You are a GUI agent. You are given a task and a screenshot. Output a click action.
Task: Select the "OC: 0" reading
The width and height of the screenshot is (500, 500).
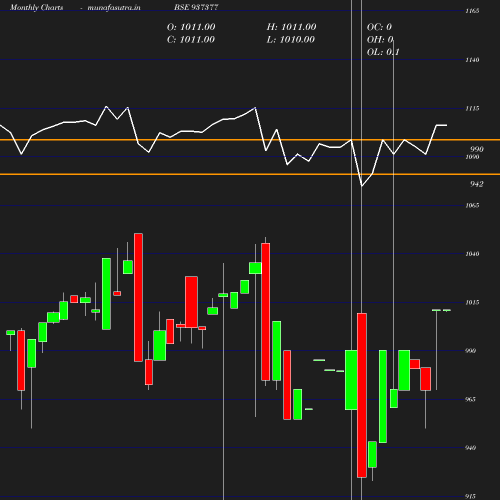click(379, 27)
